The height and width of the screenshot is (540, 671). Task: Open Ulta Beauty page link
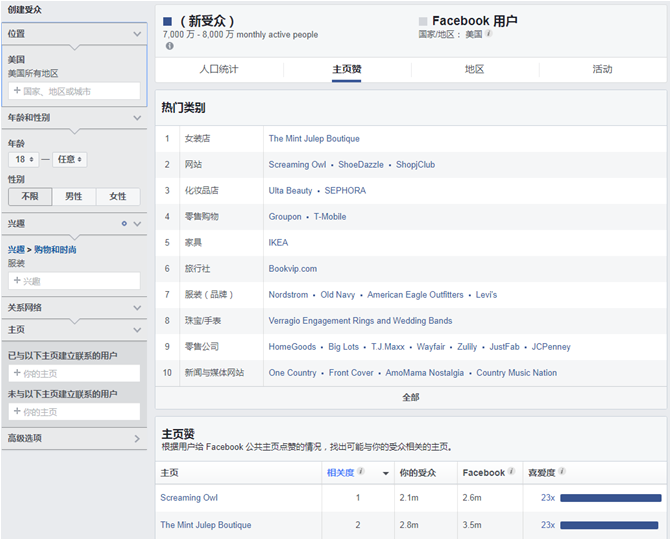(290, 191)
